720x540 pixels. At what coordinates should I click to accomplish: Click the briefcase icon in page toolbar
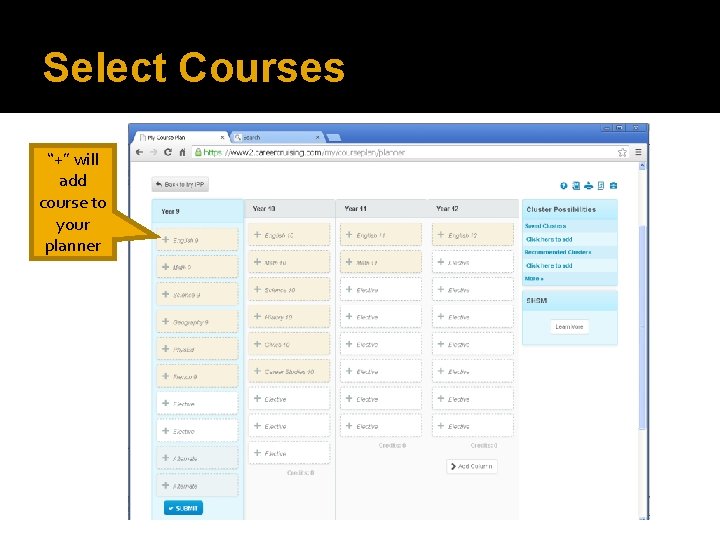(x=613, y=186)
